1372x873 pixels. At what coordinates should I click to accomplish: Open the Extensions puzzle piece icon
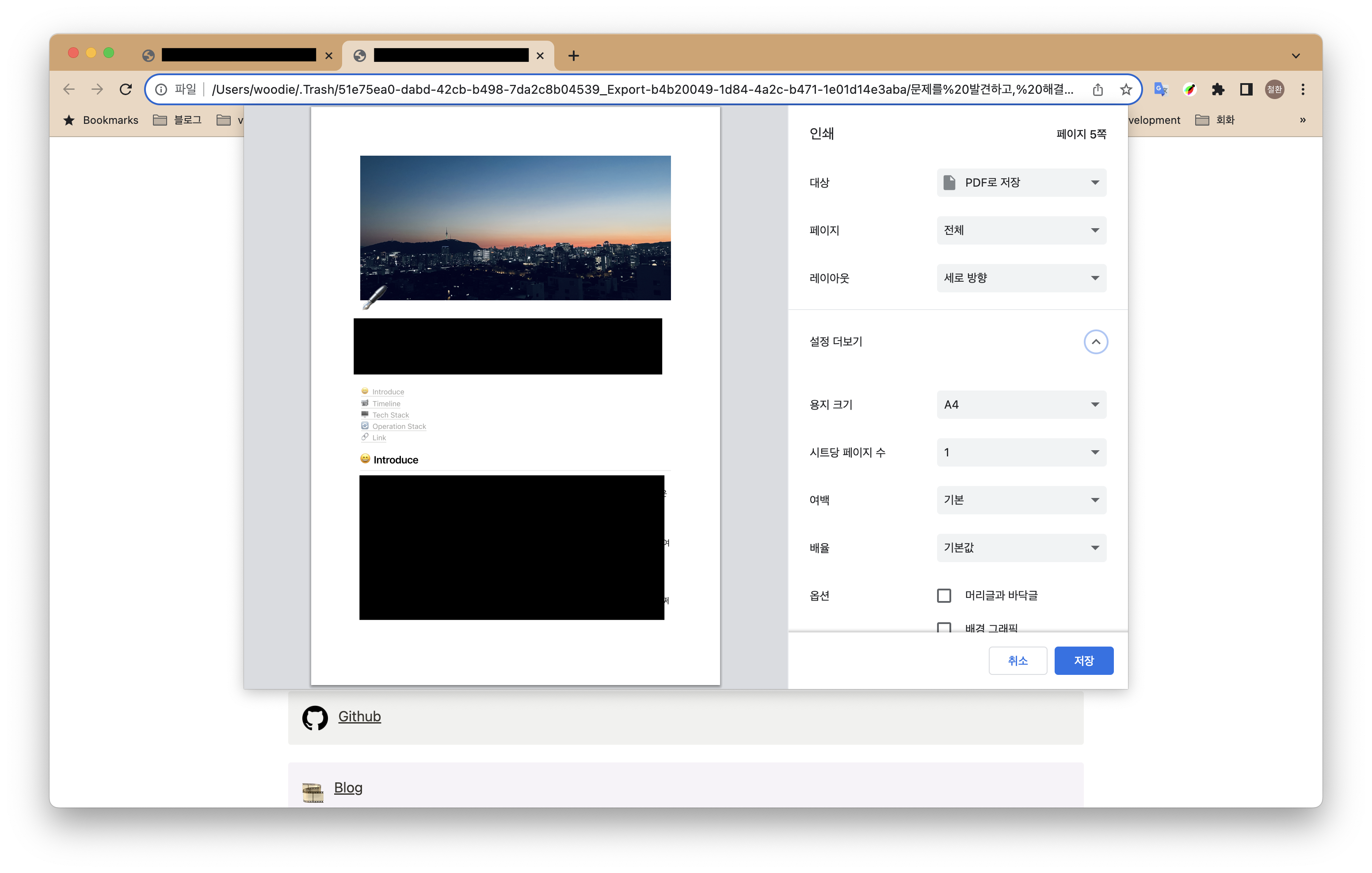point(1218,89)
